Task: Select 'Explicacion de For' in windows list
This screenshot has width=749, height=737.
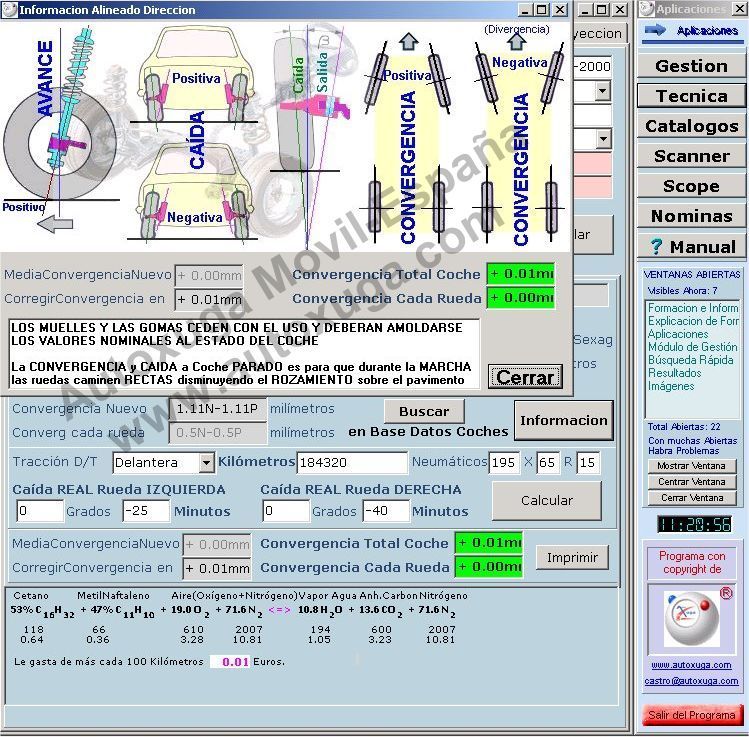Action: click(x=693, y=321)
